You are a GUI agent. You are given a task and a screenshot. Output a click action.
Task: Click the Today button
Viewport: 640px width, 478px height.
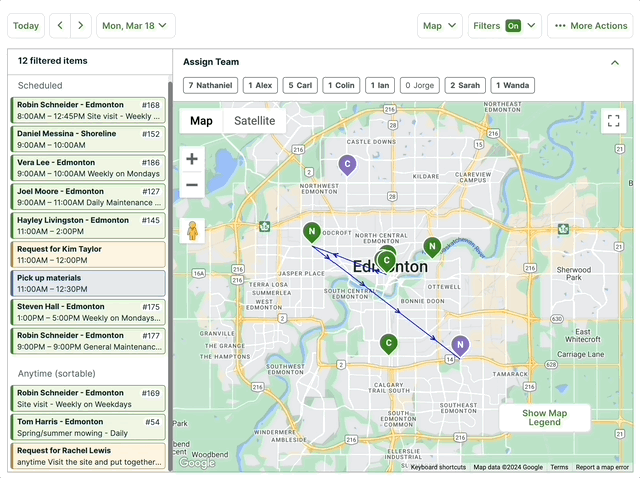[x=26, y=26]
